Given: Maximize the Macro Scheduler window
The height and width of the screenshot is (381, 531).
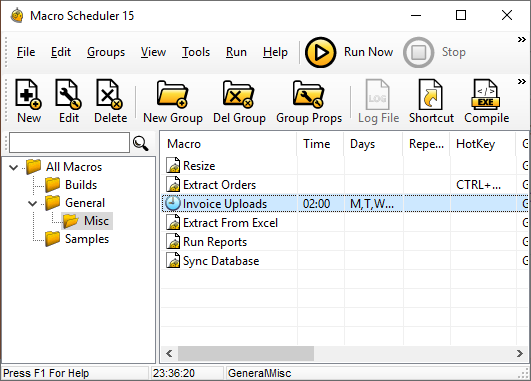Looking at the screenshot, I should 461,15.
